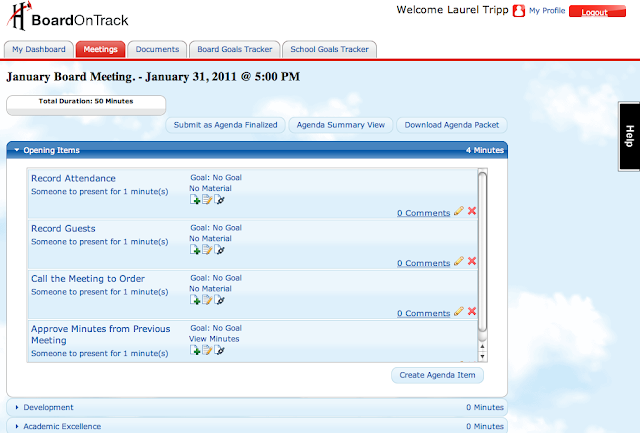This screenshot has width=640, height=433.
Task: Open the Record Attendance item title
Action: point(73,178)
